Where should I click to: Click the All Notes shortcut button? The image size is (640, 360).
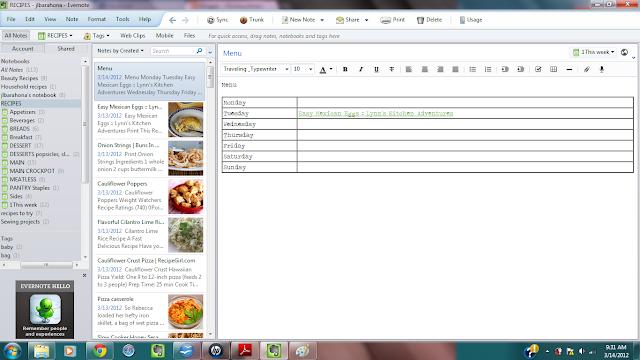pos(16,36)
